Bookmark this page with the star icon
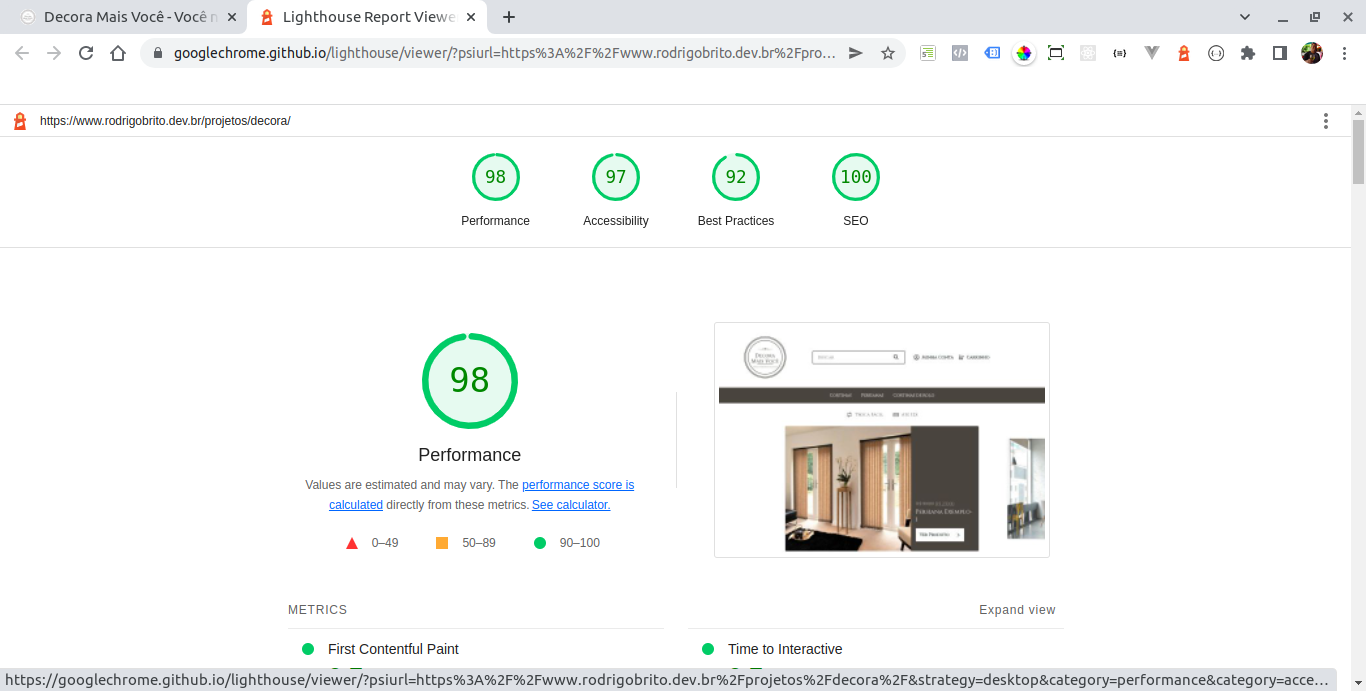This screenshot has height=691, width=1366. [887, 54]
